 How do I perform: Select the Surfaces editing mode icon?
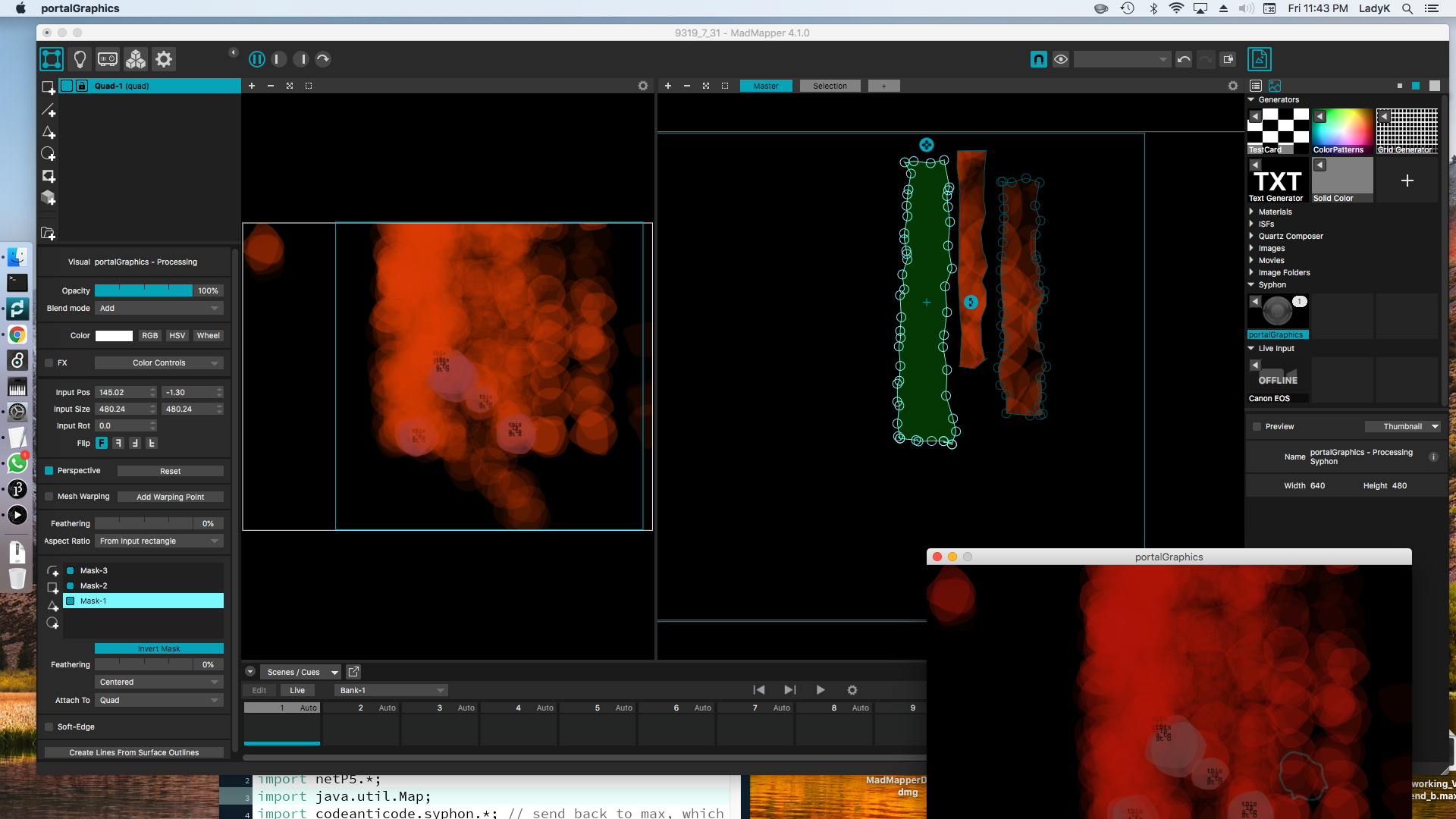51,58
